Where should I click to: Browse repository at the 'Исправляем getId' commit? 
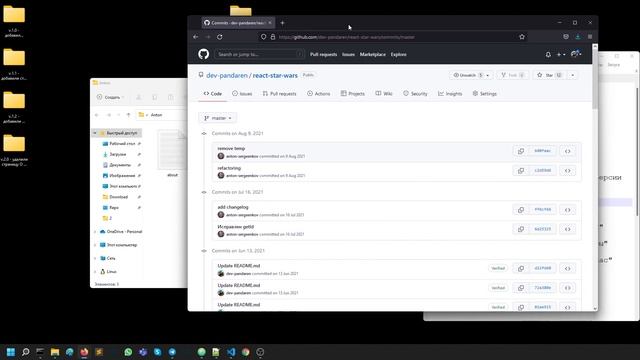click(x=568, y=229)
